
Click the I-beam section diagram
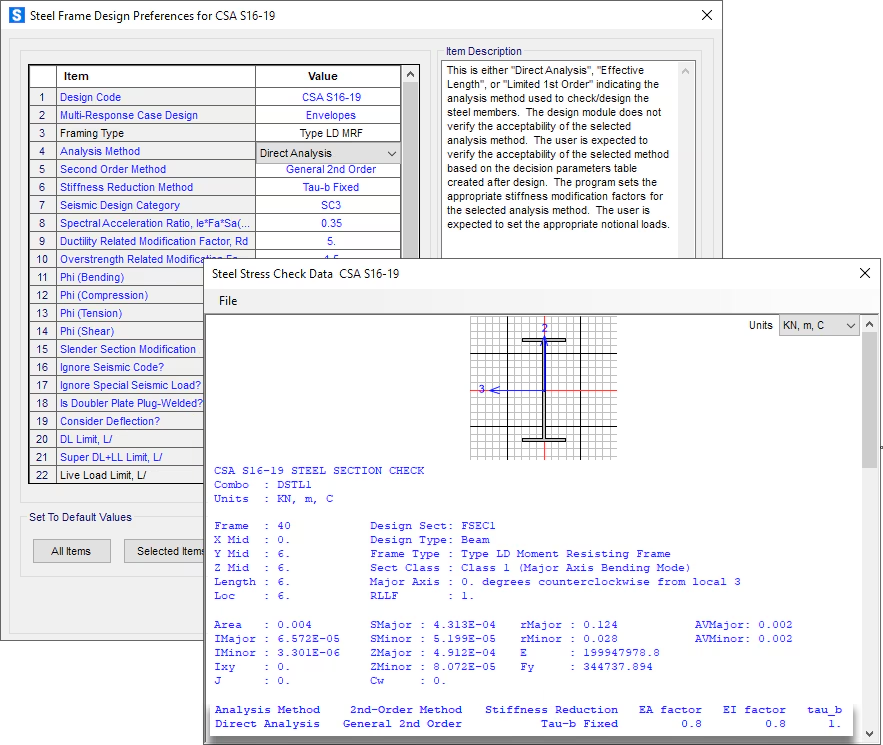(543, 388)
